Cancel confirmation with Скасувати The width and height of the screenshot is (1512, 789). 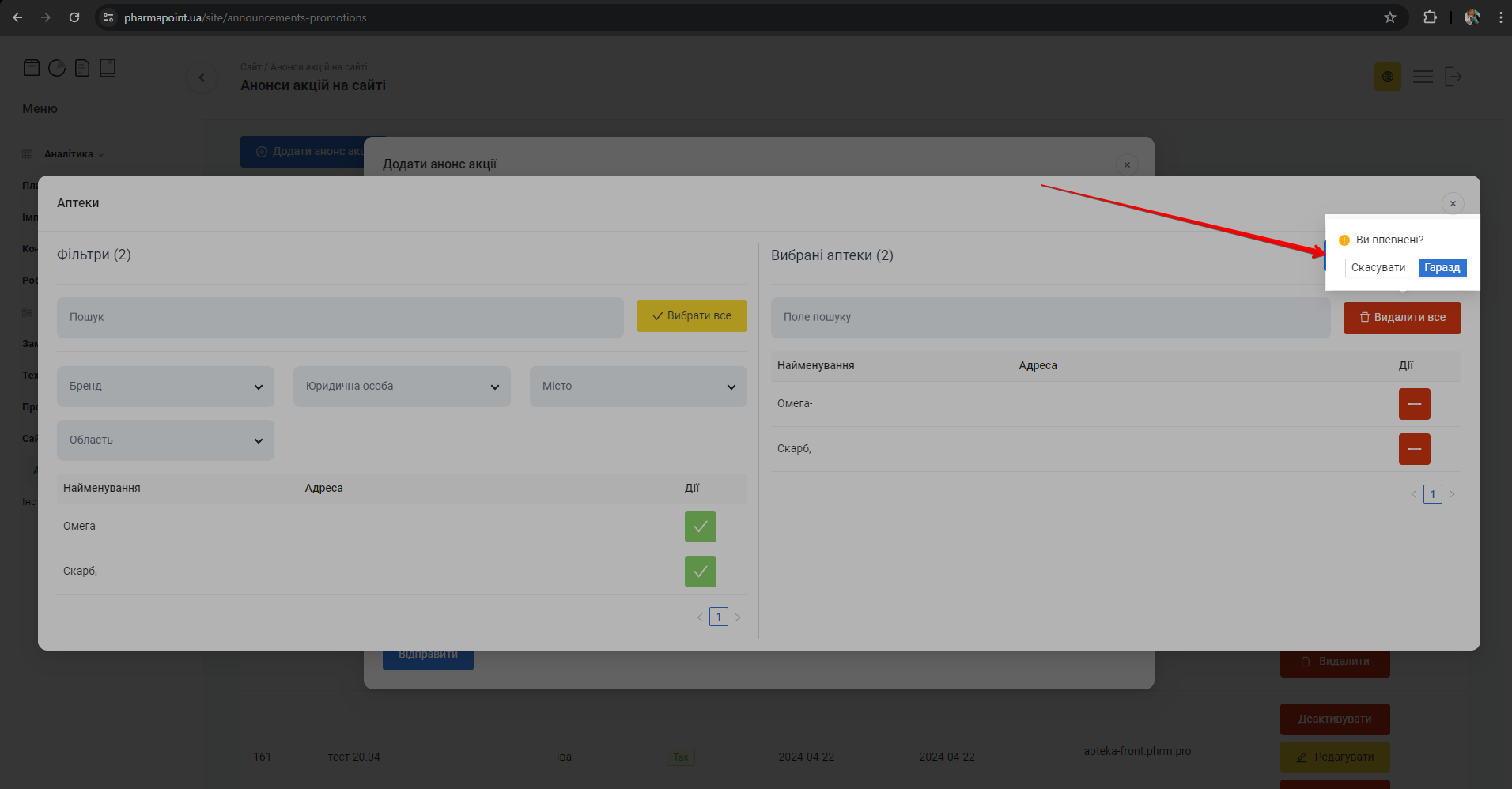1378,268
